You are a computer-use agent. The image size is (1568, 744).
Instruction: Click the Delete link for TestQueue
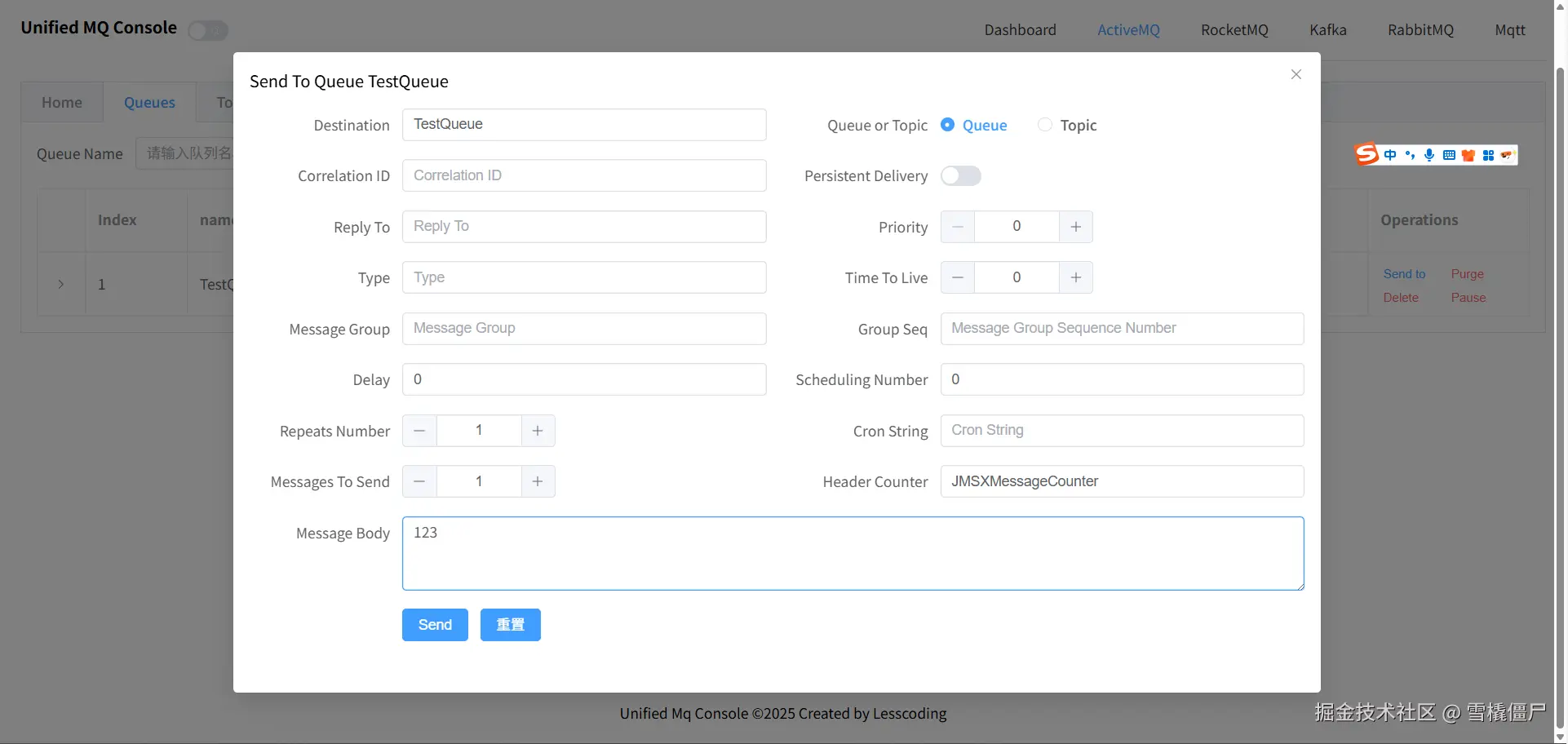point(1401,298)
